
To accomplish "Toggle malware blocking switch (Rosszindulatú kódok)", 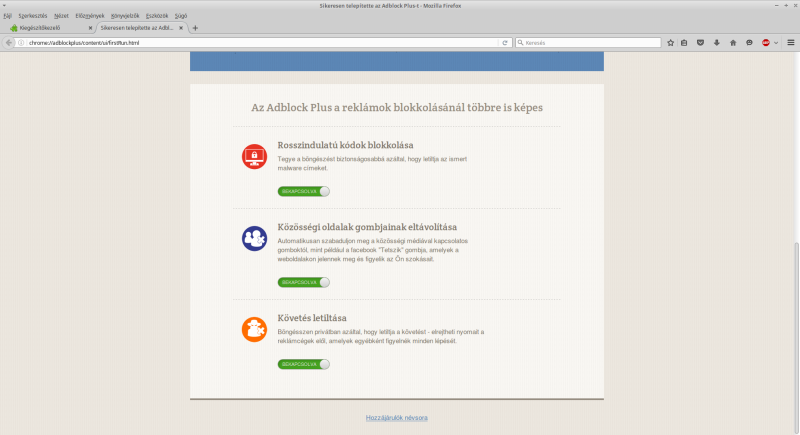I will point(304,191).
